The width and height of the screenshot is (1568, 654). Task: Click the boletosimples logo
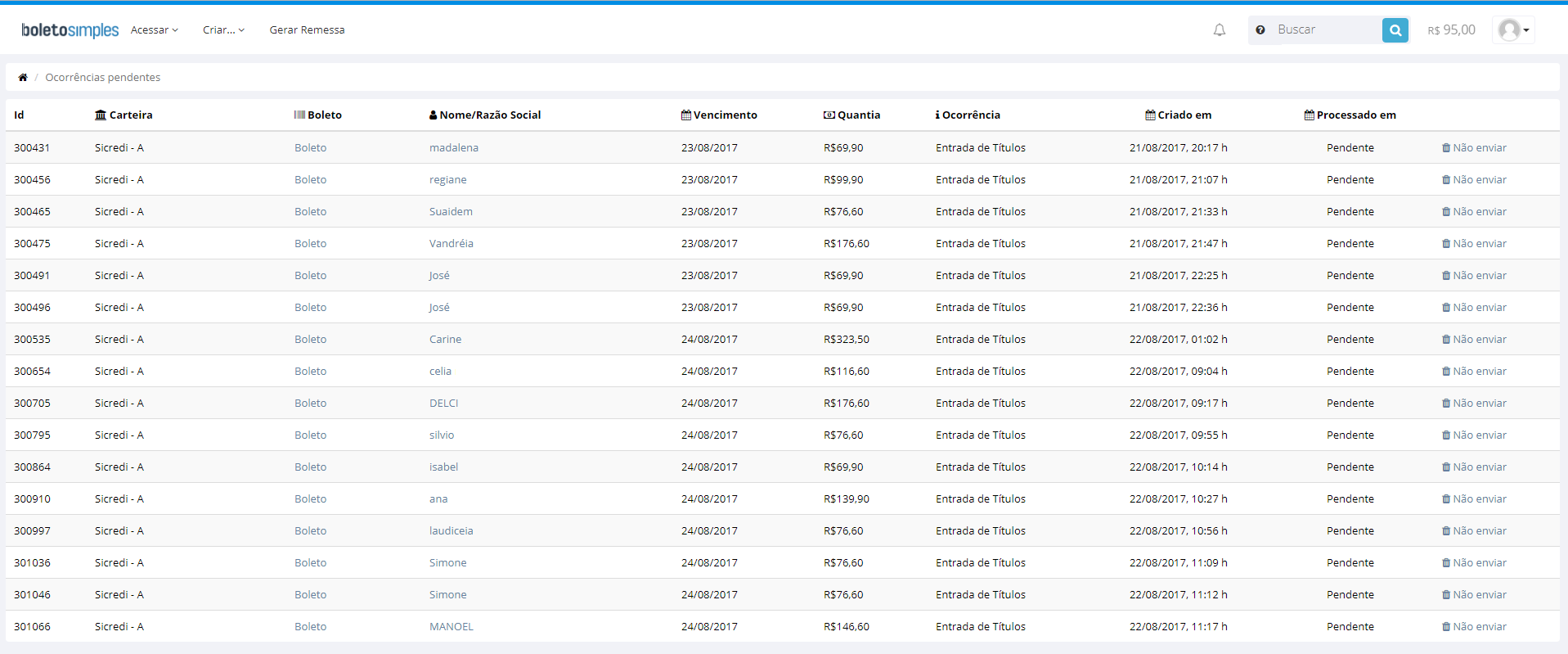(x=70, y=30)
